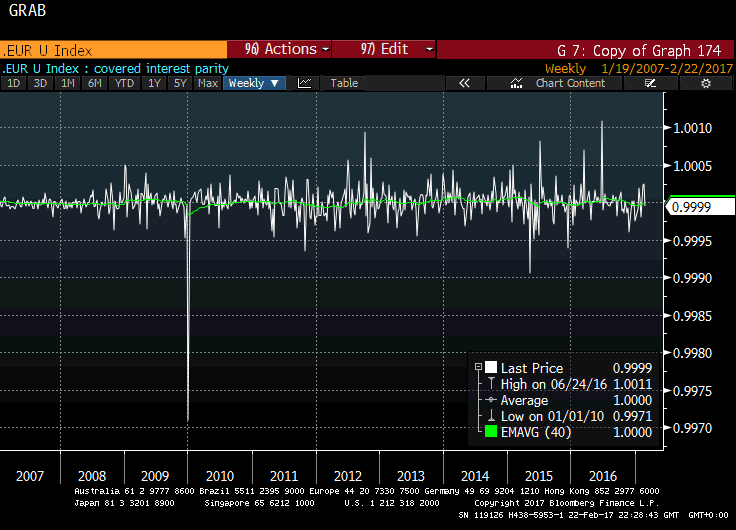Image resolution: width=736 pixels, height=530 pixels.
Task: Click the green EMAVG color swatch
Action: coord(491,432)
